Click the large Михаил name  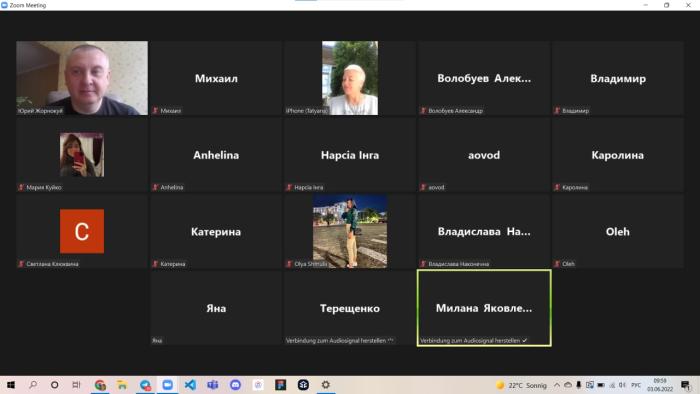click(x=216, y=79)
